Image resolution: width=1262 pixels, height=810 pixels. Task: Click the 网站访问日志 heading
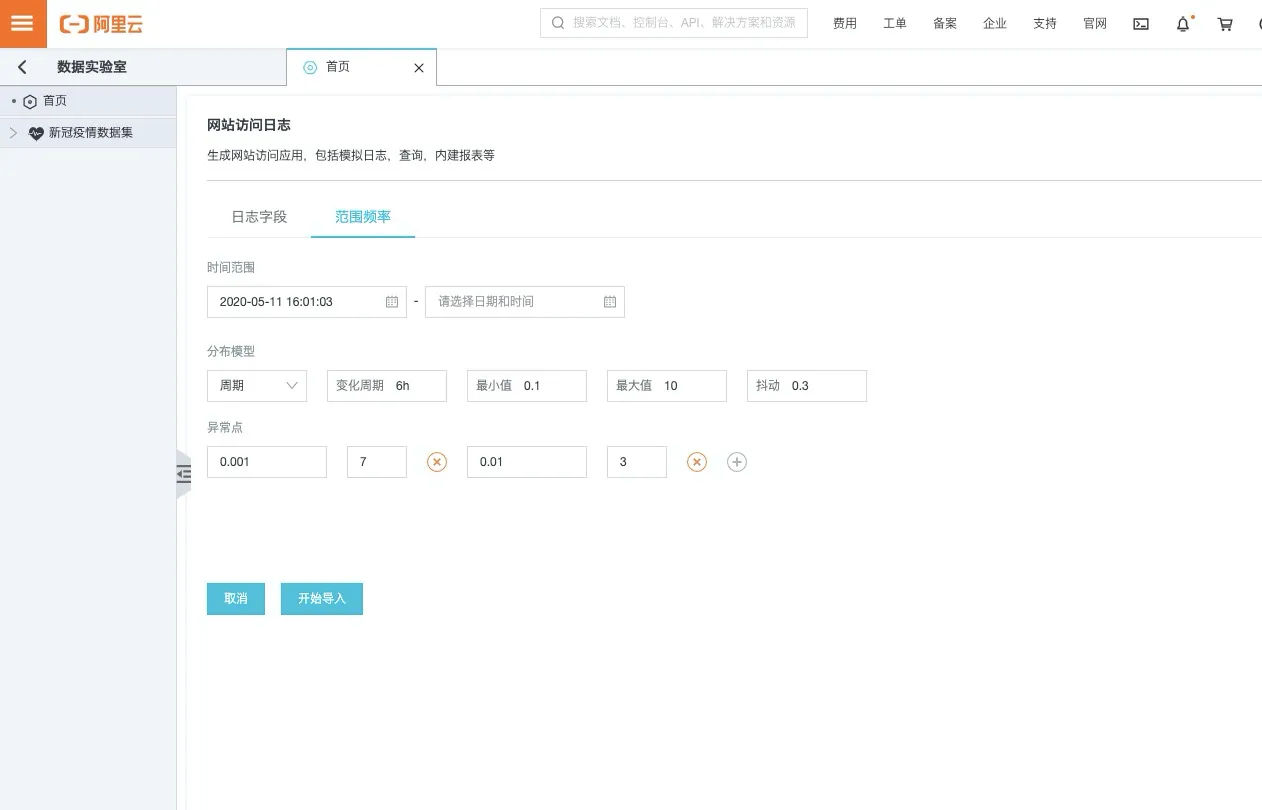[x=249, y=125]
